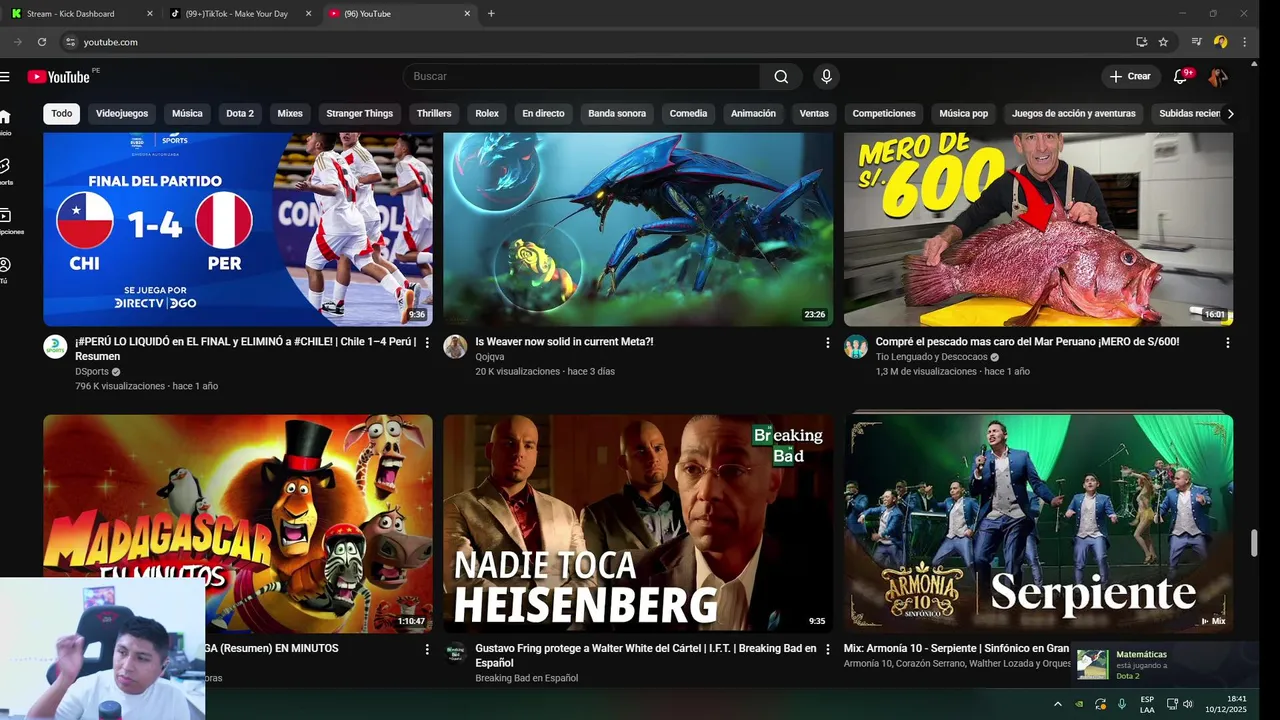Show more filter chips with right arrow
Screen dimensions: 1280x720
(x=1230, y=114)
